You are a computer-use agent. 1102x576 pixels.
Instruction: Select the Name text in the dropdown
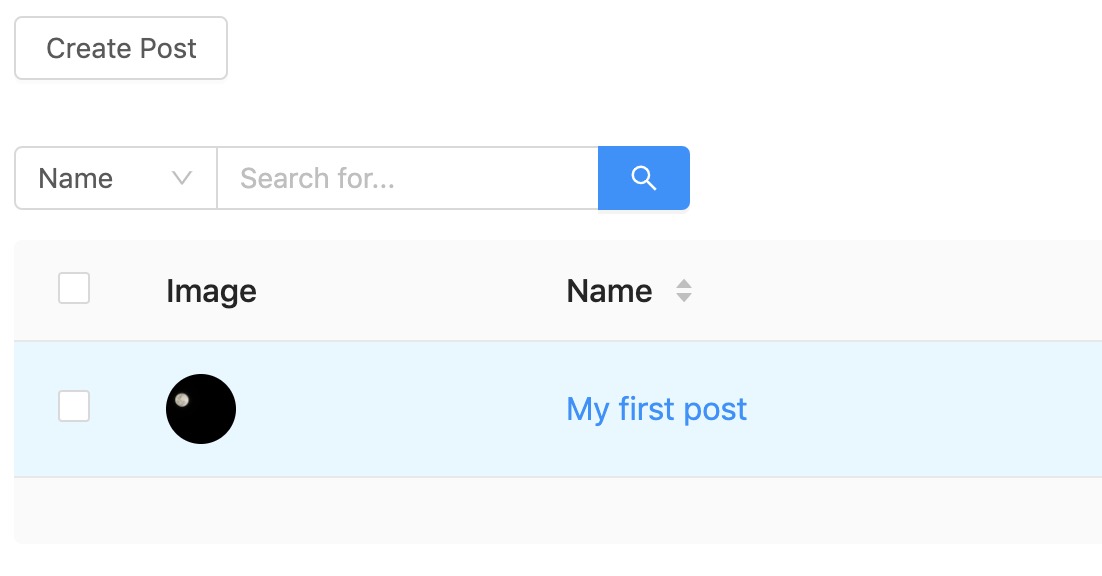[76, 178]
